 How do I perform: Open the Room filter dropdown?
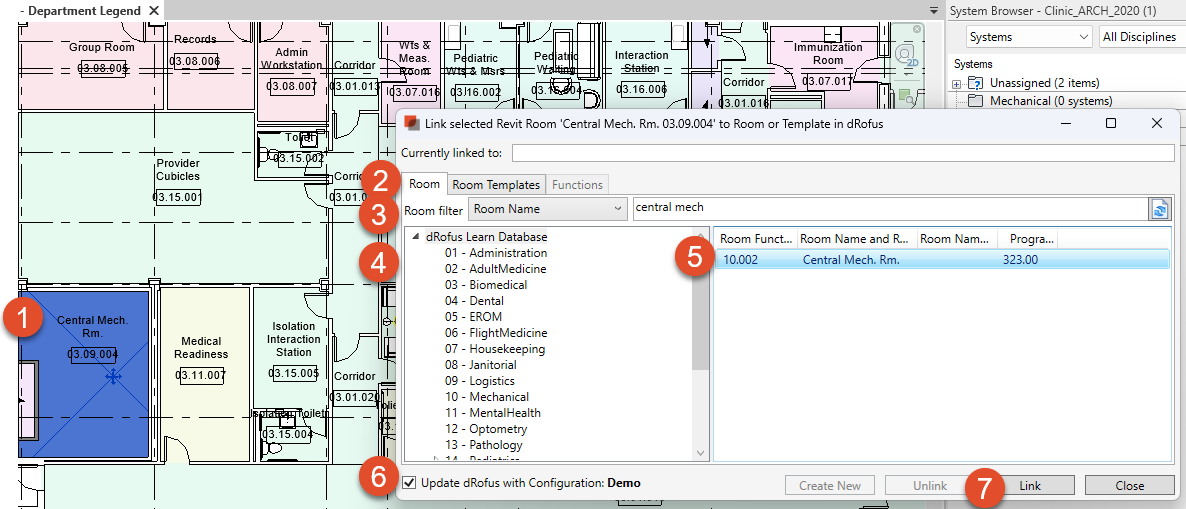[547, 209]
